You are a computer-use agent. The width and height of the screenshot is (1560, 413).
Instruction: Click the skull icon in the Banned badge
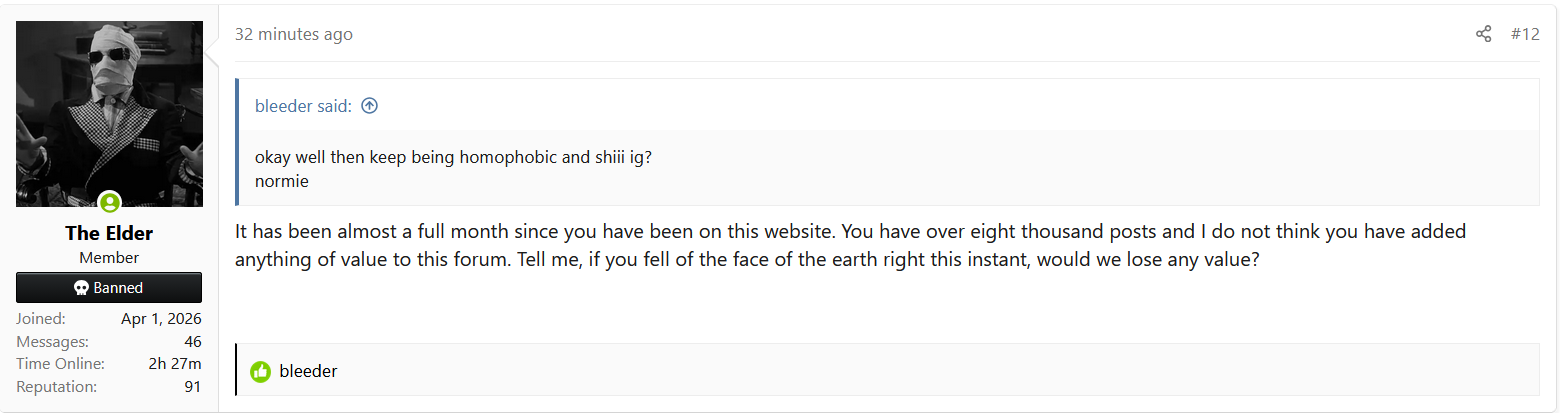coord(82,288)
